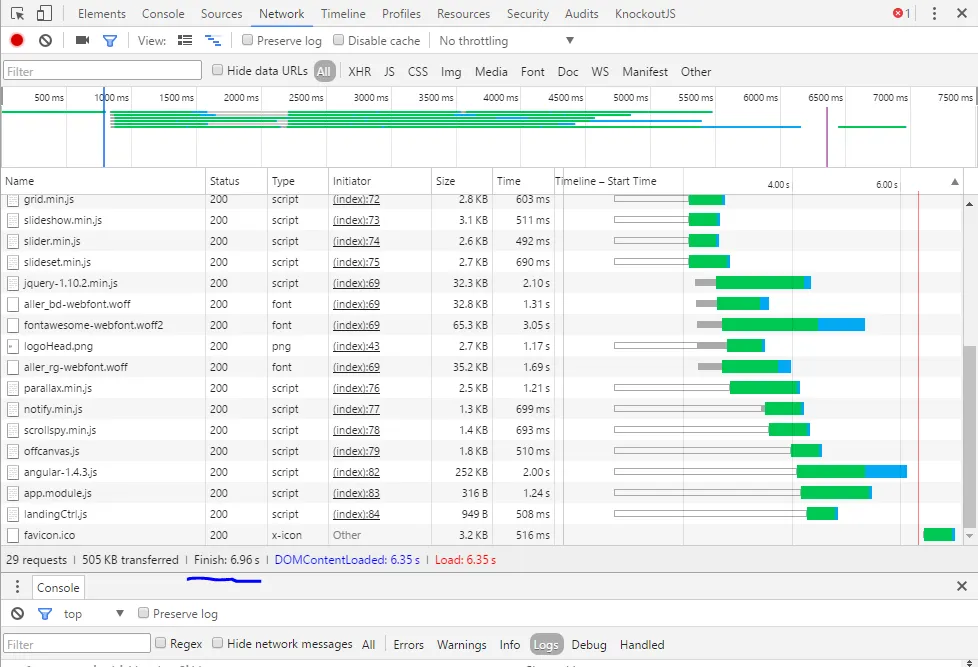Open the Security tab

tap(527, 14)
